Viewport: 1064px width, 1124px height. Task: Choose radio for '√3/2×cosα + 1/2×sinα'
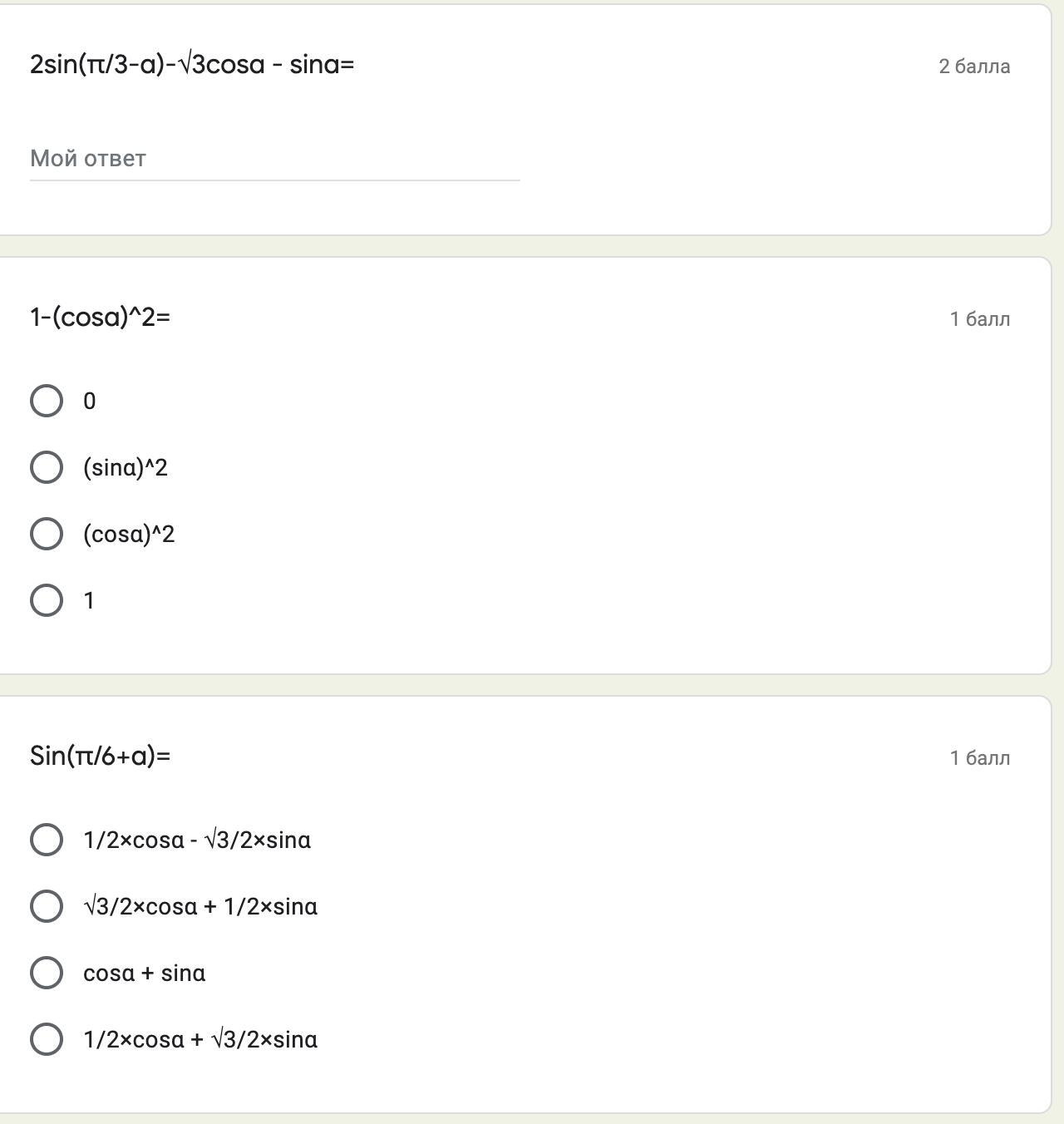pyautogui.click(x=47, y=906)
